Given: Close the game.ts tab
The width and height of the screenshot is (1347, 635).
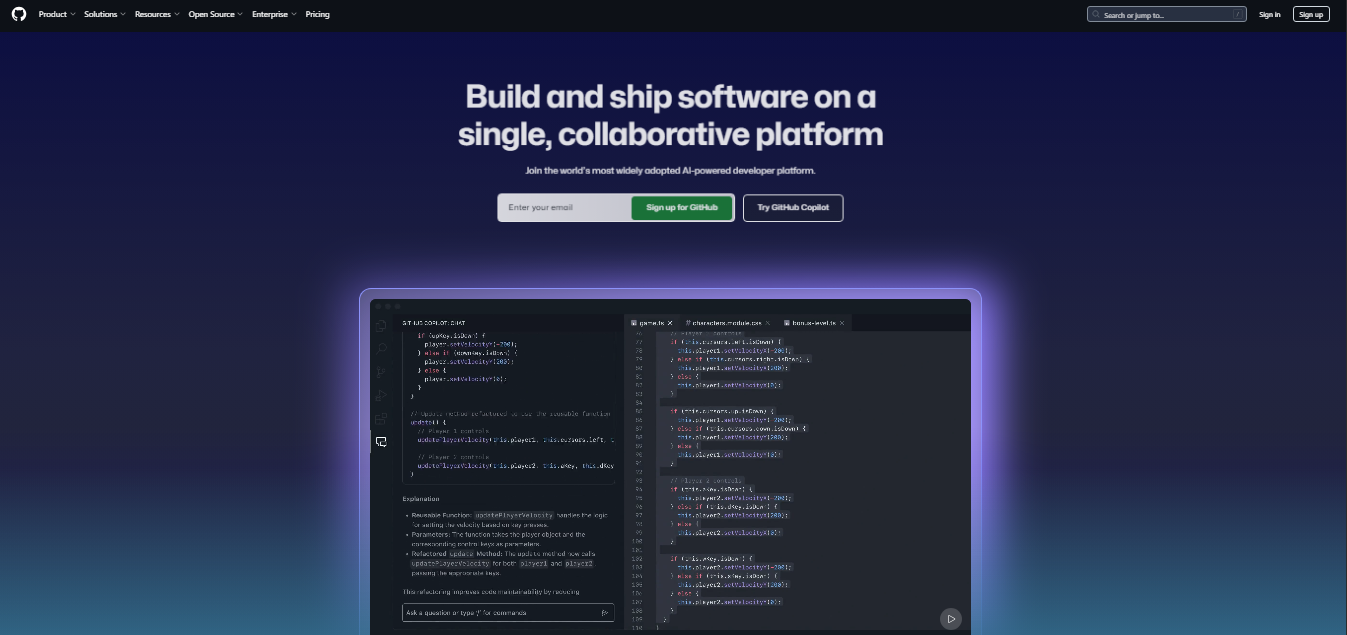Looking at the screenshot, I should (668, 323).
